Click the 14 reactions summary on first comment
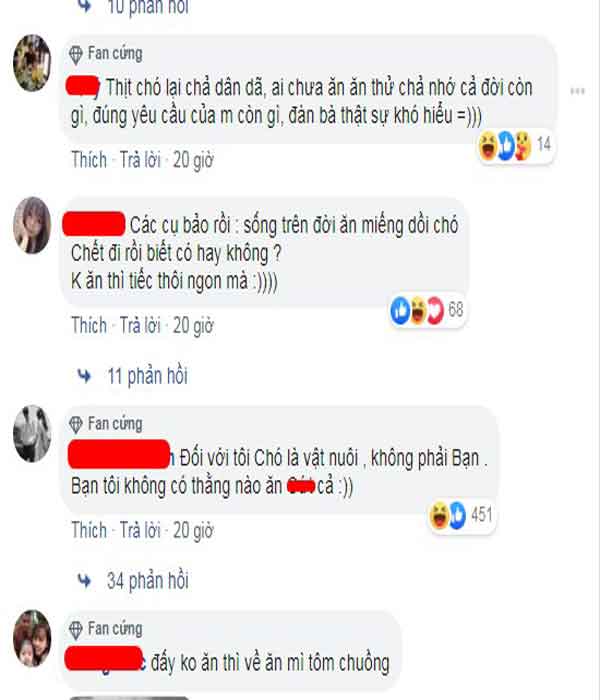The image size is (600, 700). coord(516,145)
